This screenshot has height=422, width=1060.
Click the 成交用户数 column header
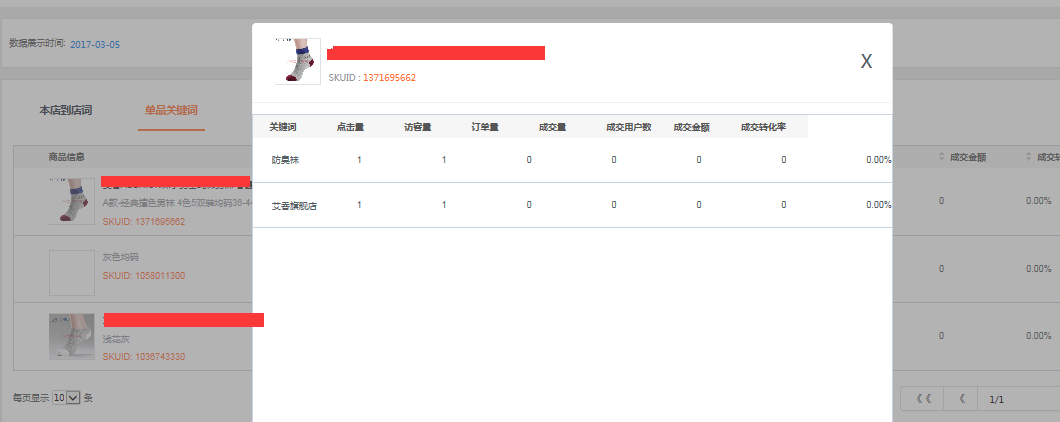pyautogui.click(x=629, y=127)
